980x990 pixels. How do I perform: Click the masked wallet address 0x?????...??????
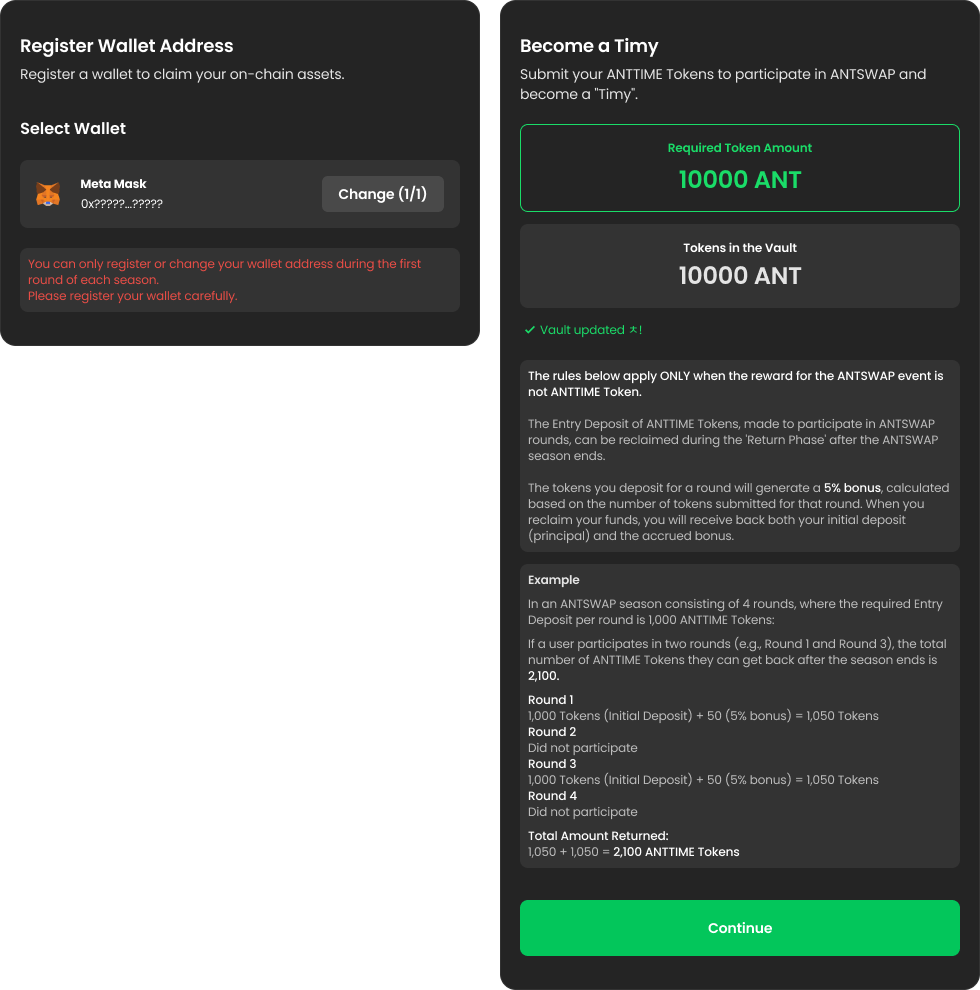121,204
